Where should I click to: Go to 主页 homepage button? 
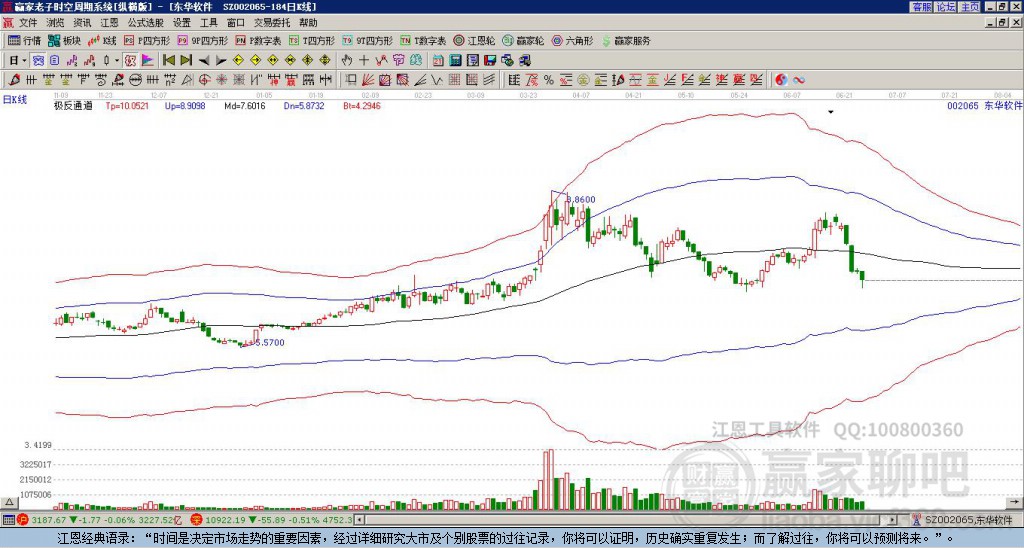969,7
